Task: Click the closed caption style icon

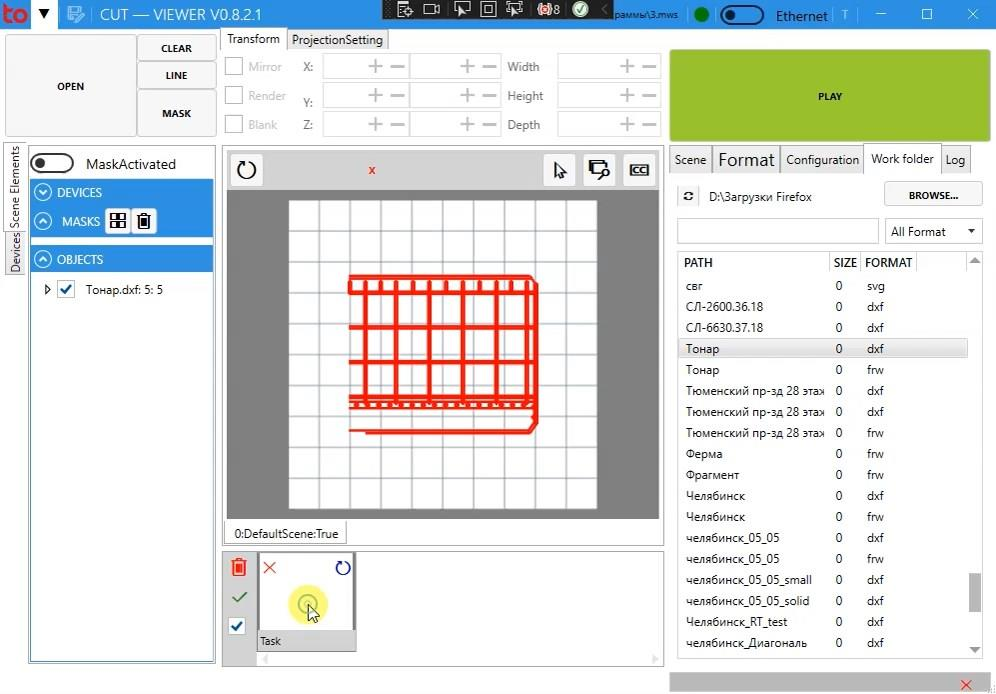Action: [639, 170]
